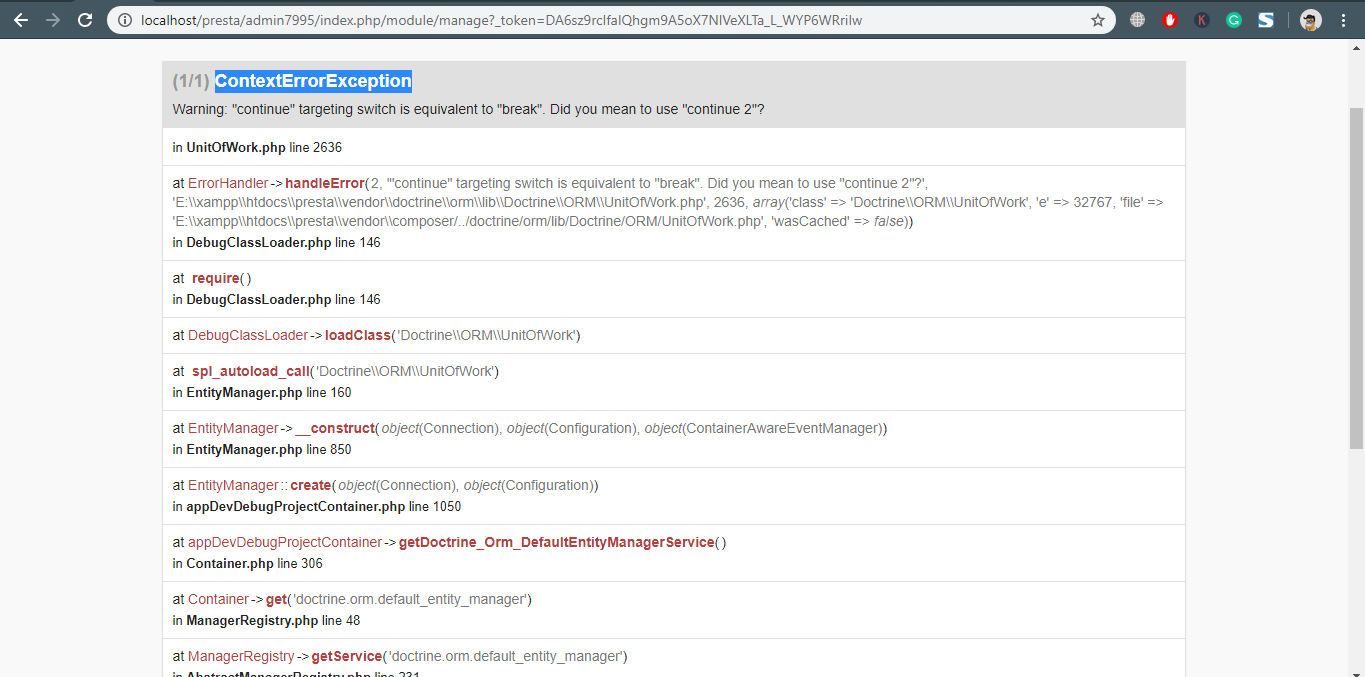Click the scrollbar up arrow
Viewport: 1365px width, 677px height.
(1358, 46)
